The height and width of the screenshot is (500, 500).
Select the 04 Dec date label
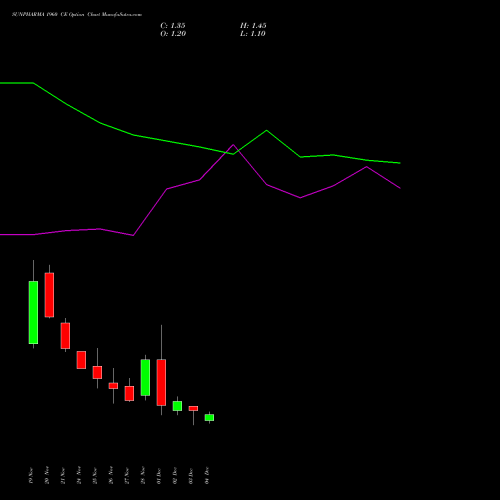click(x=207, y=476)
